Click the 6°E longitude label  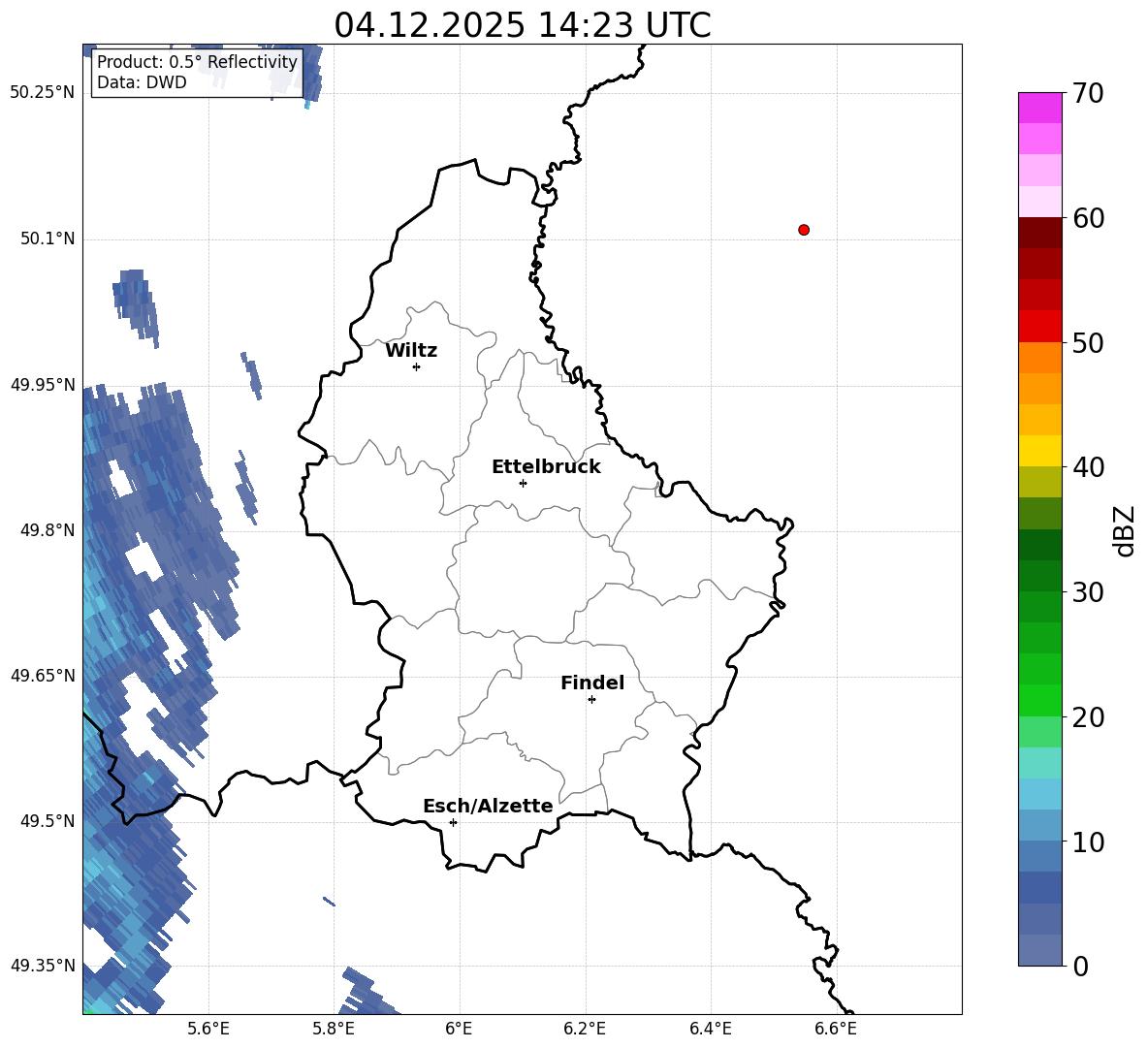point(459,1029)
